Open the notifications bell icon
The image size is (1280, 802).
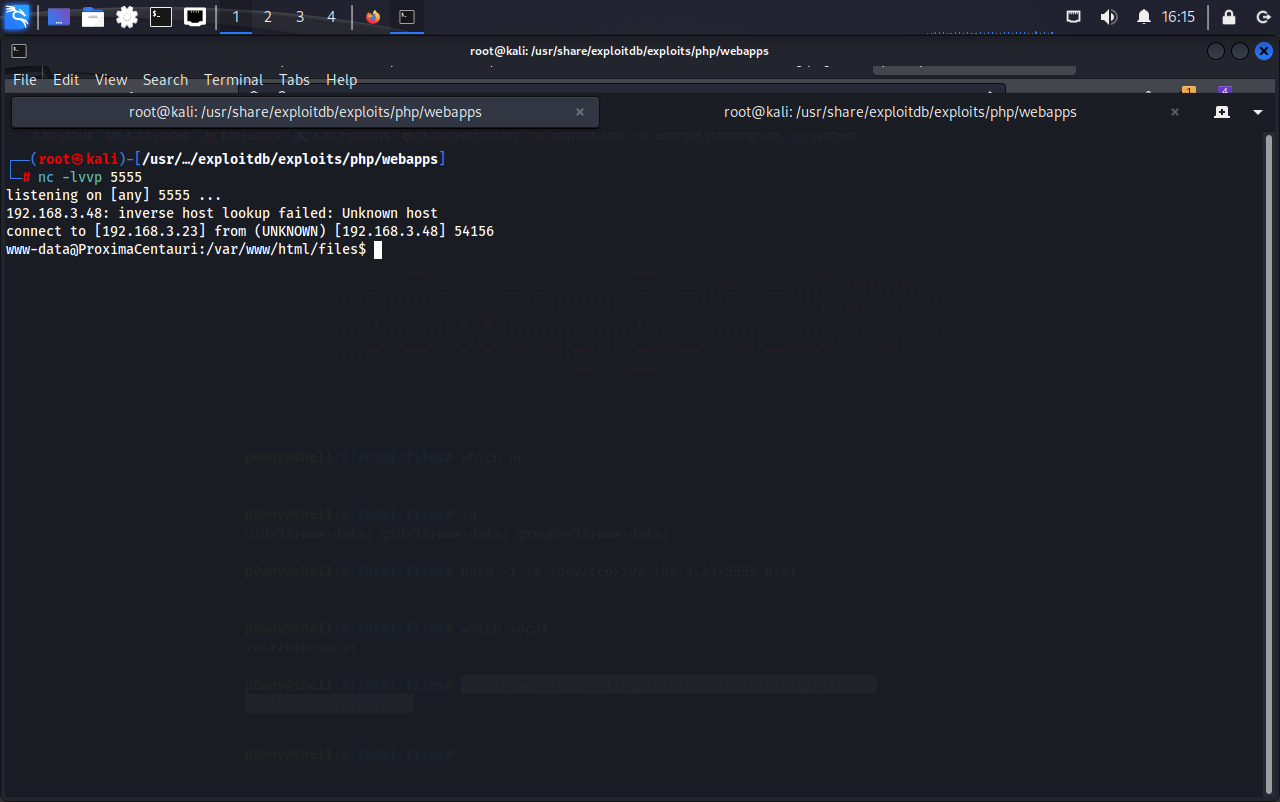(x=1144, y=17)
